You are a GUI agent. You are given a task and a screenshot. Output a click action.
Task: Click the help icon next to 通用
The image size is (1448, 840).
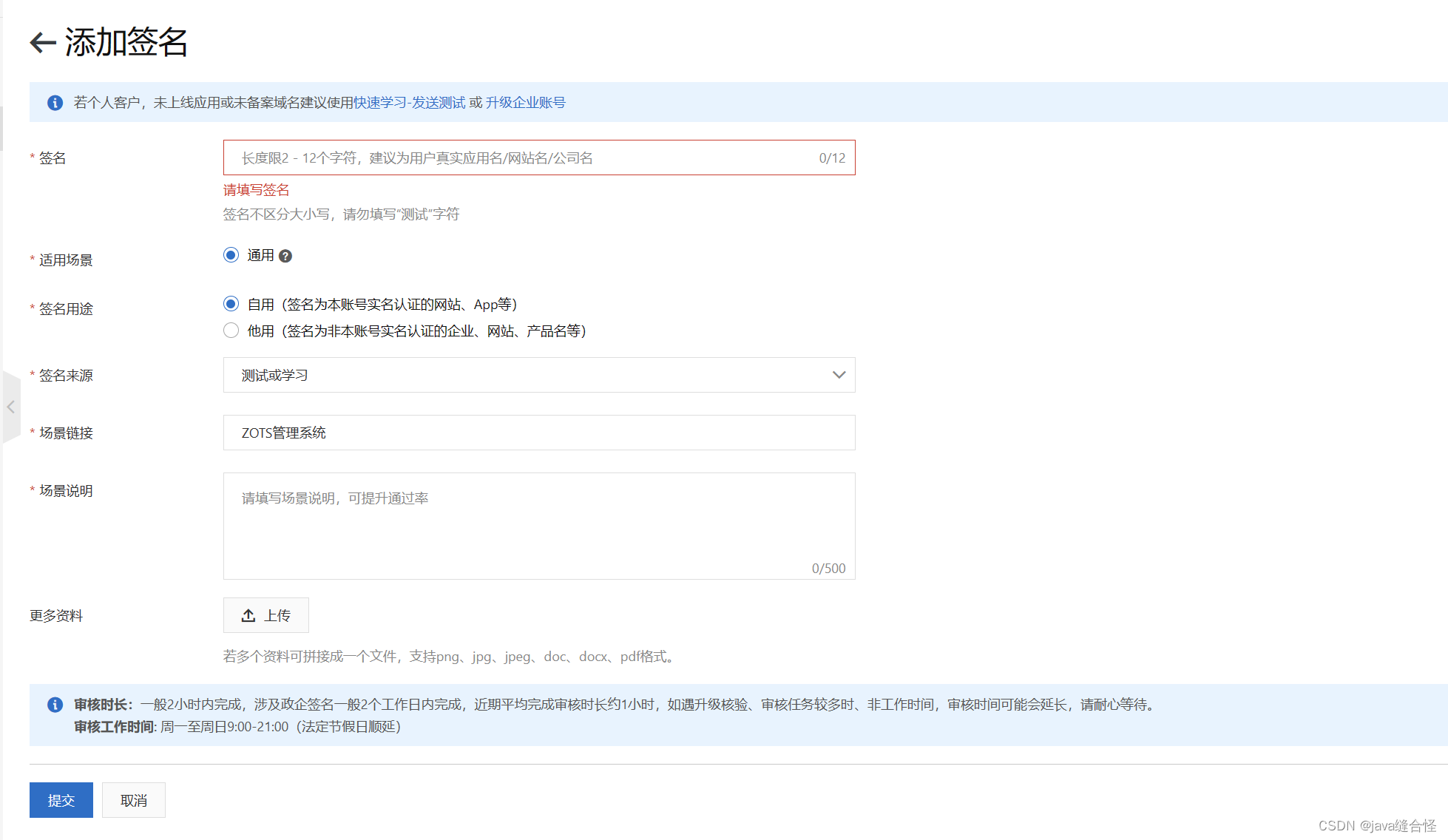(x=285, y=256)
